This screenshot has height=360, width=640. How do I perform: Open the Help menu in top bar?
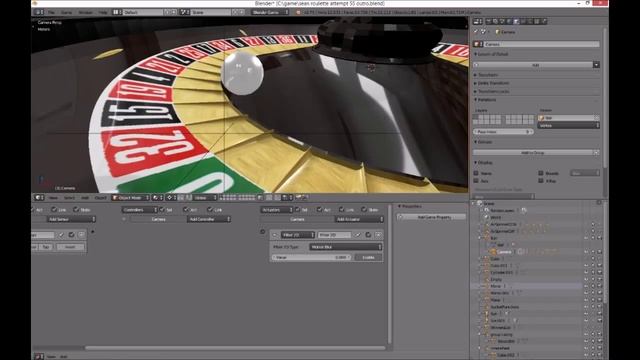point(102,12)
